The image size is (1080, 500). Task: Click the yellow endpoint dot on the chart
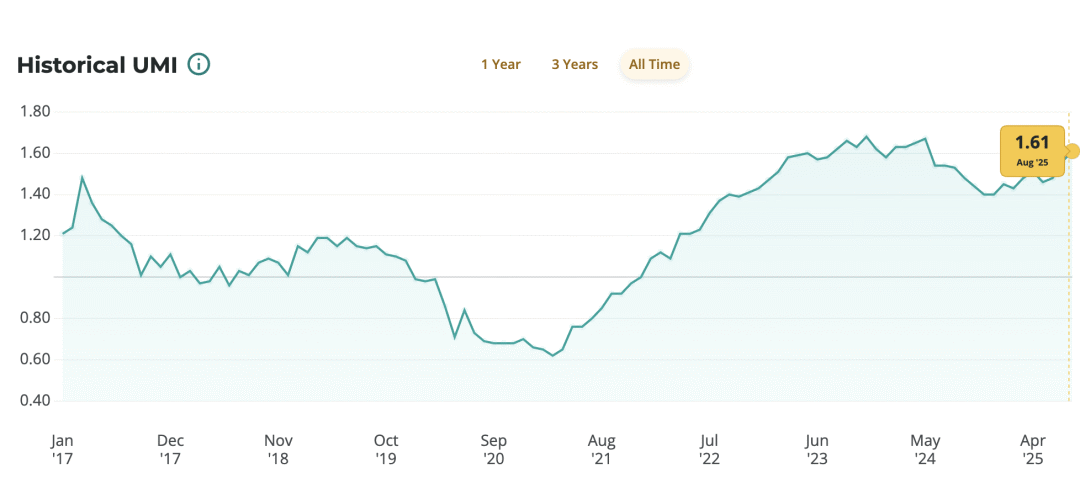1073,152
